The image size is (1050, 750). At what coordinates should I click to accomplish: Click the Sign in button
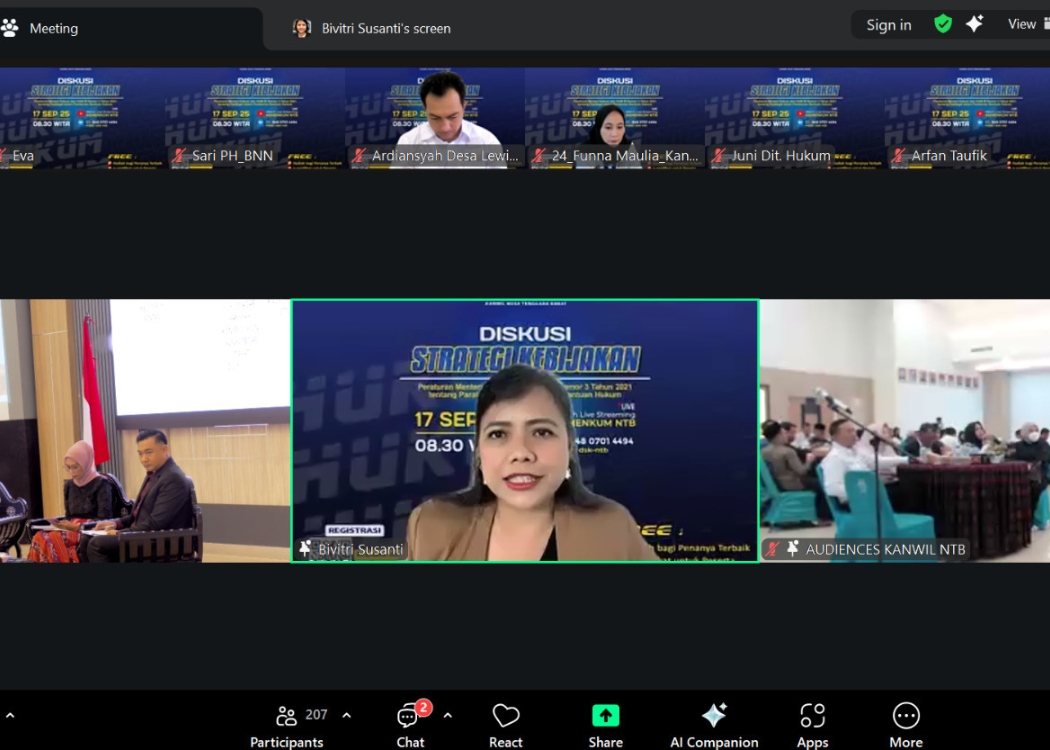click(888, 25)
